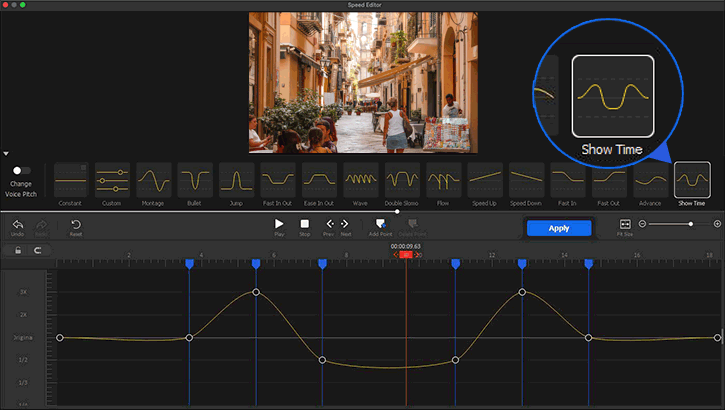This screenshot has height=410, width=725.
Task: Choose the Bullet speed curve preset
Action: pyautogui.click(x=194, y=180)
